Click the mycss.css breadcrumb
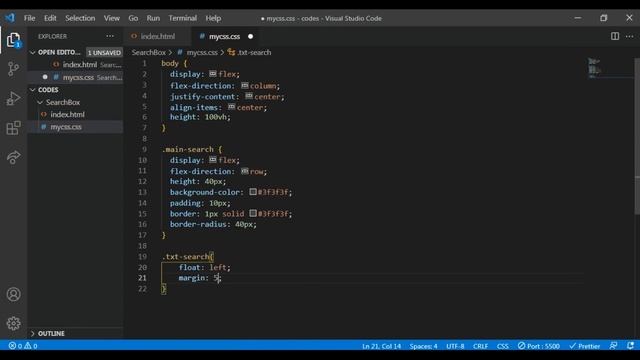The height and width of the screenshot is (360, 640). (x=202, y=52)
